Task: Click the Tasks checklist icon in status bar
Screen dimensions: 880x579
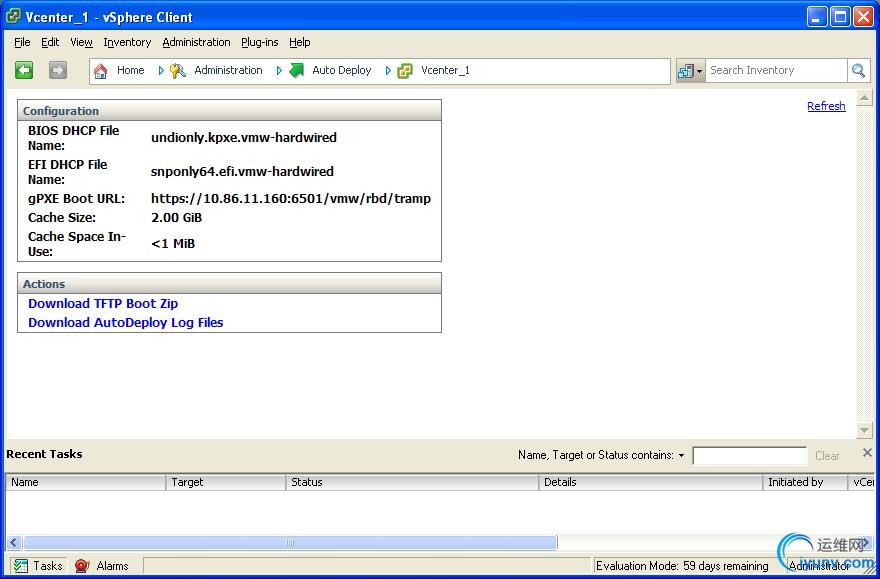Action: pyautogui.click(x=20, y=566)
